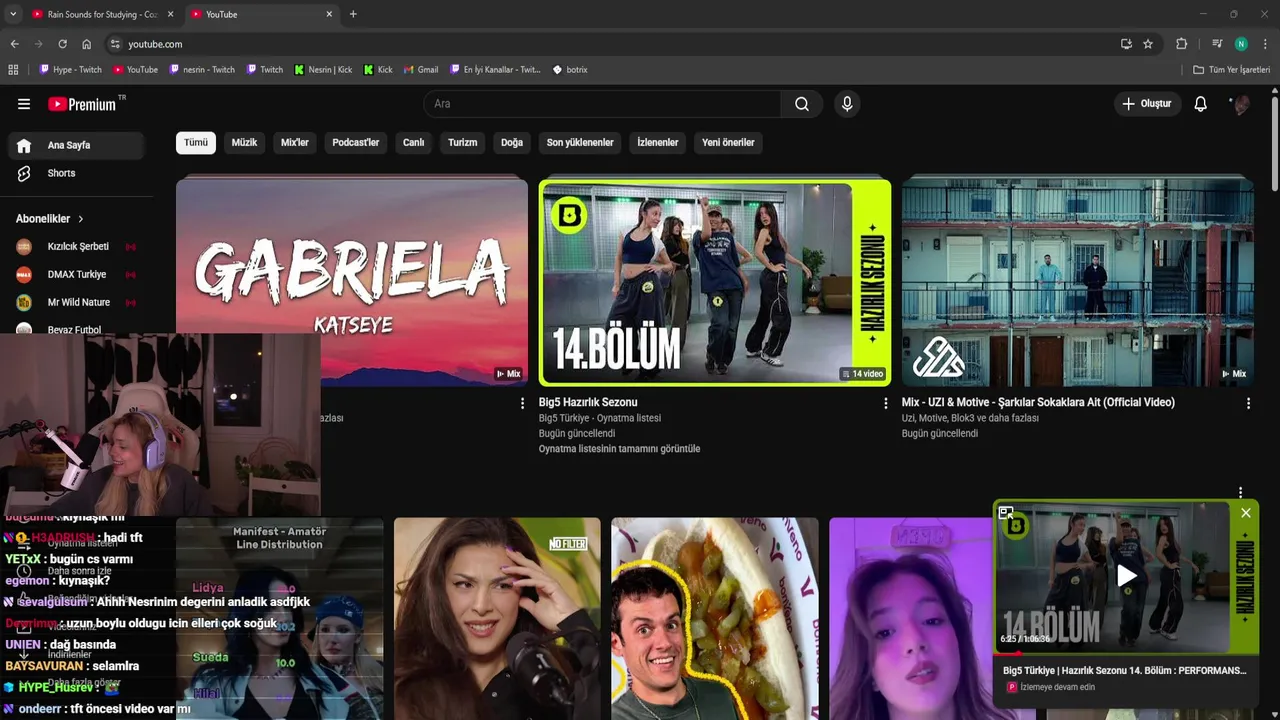Click Oynatma listesinin tamamını görüntüle link
This screenshot has width=1280, height=720.
[619, 449]
